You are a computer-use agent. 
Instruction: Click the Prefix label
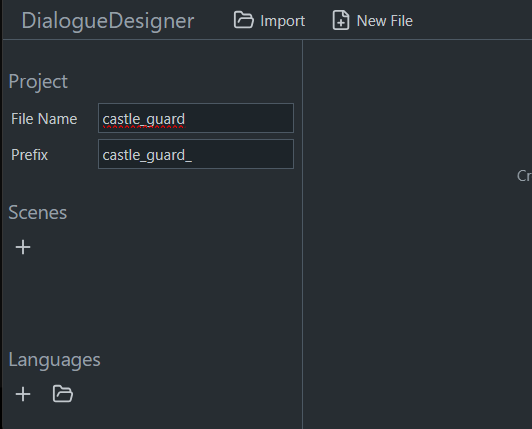point(30,155)
